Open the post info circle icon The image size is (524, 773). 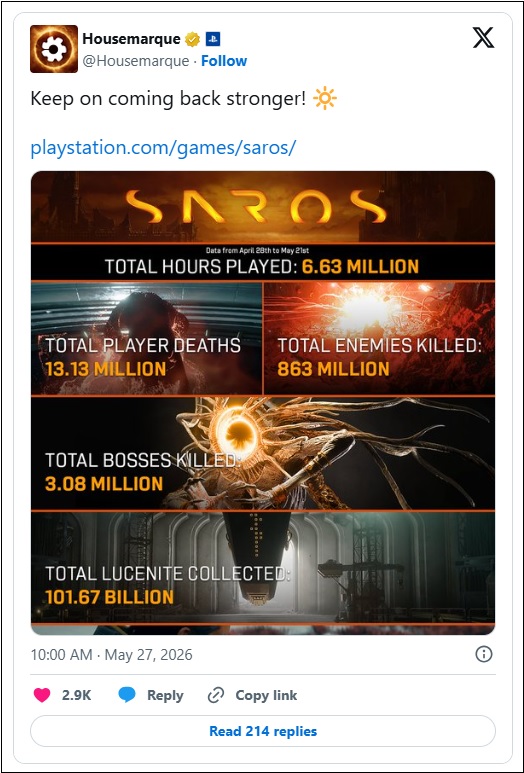[x=484, y=654]
